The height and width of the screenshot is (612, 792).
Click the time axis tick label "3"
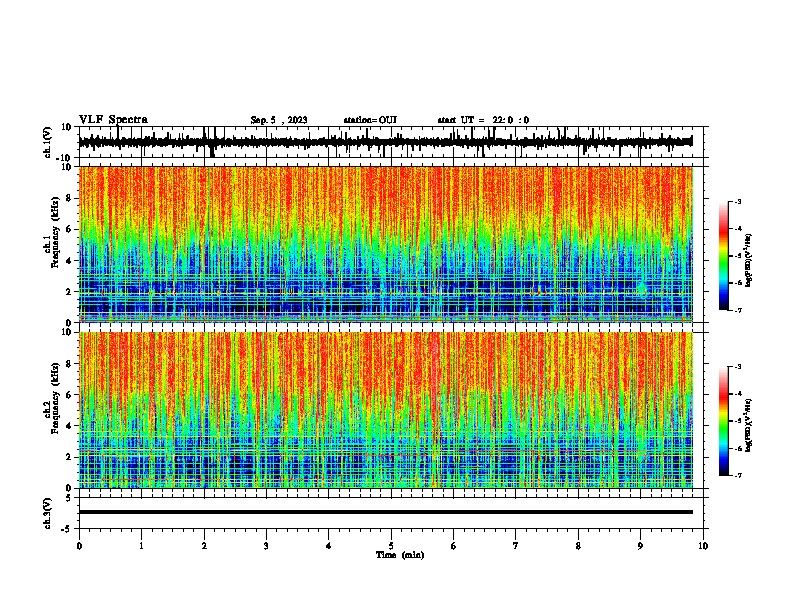pyautogui.click(x=266, y=546)
